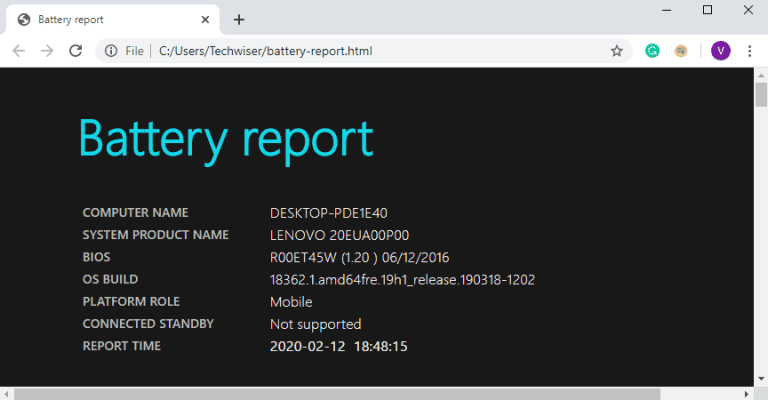Screen dimensions: 768x400
Task: Close the Battery report tab
Action: (205, 20)
